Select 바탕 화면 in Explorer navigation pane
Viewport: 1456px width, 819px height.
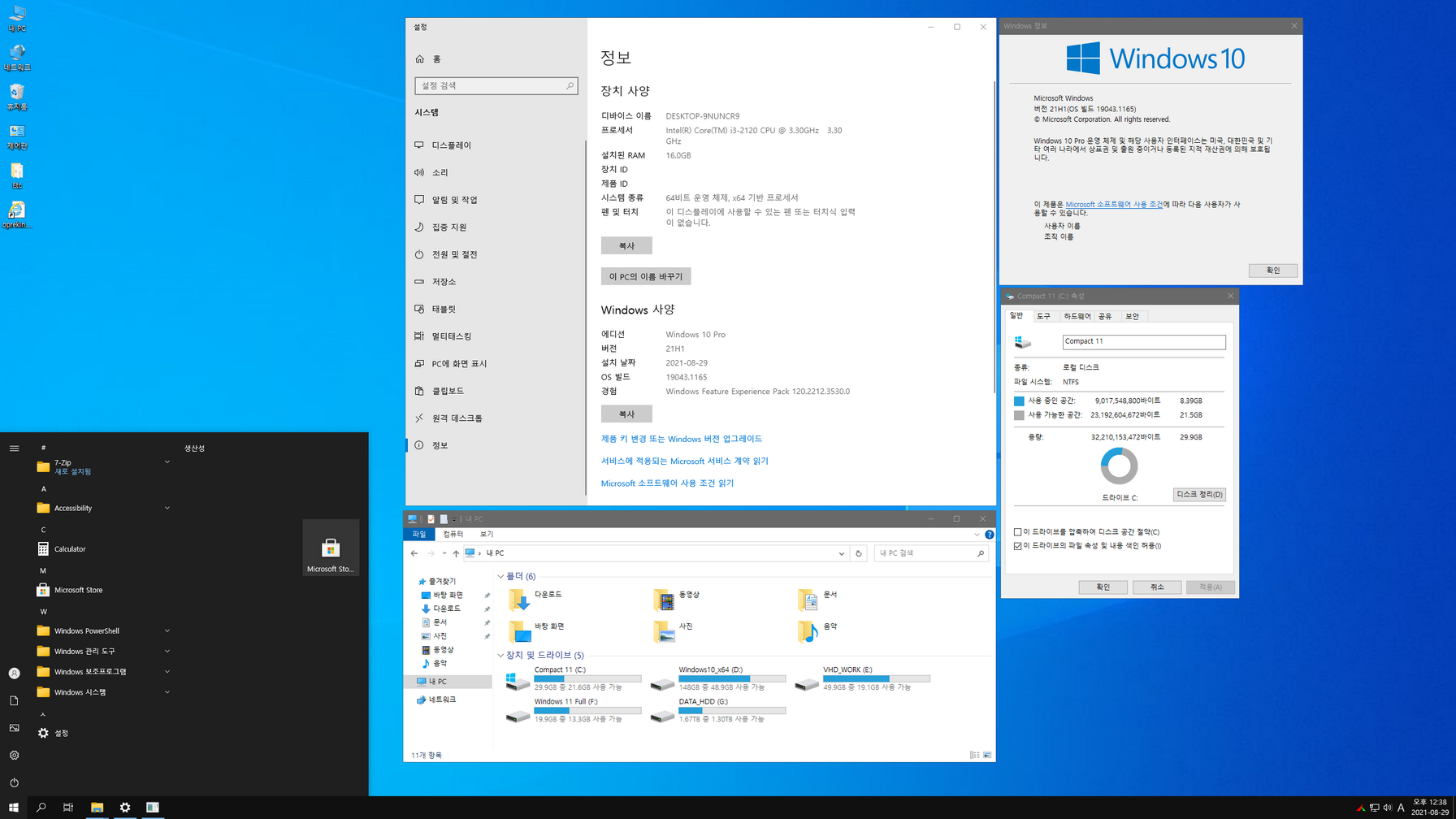(x=448, y=596)
